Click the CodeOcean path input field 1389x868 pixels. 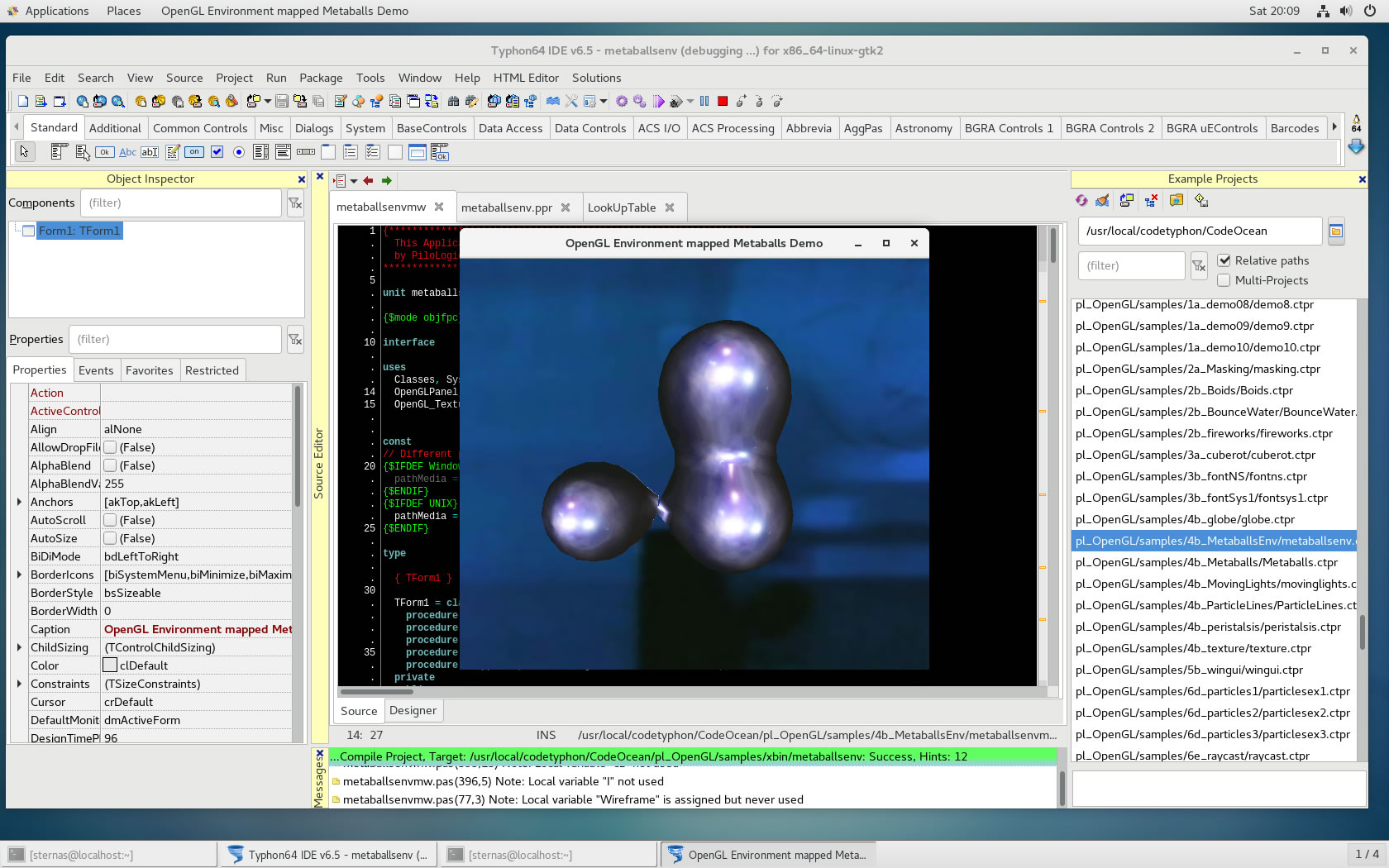tap(1200, 231)
